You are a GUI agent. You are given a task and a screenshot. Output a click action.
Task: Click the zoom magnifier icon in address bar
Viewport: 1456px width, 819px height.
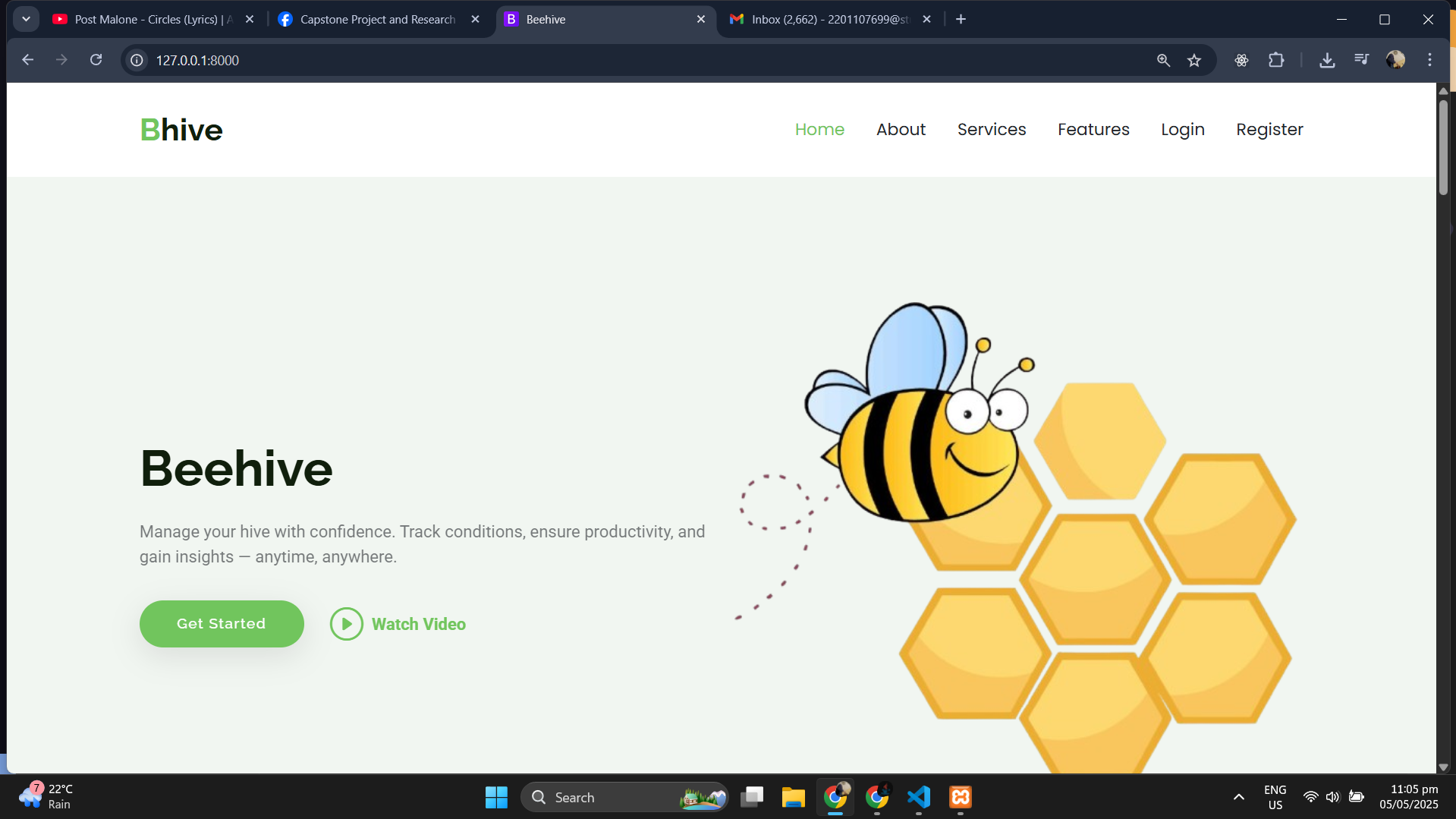tap(1163, 60)
